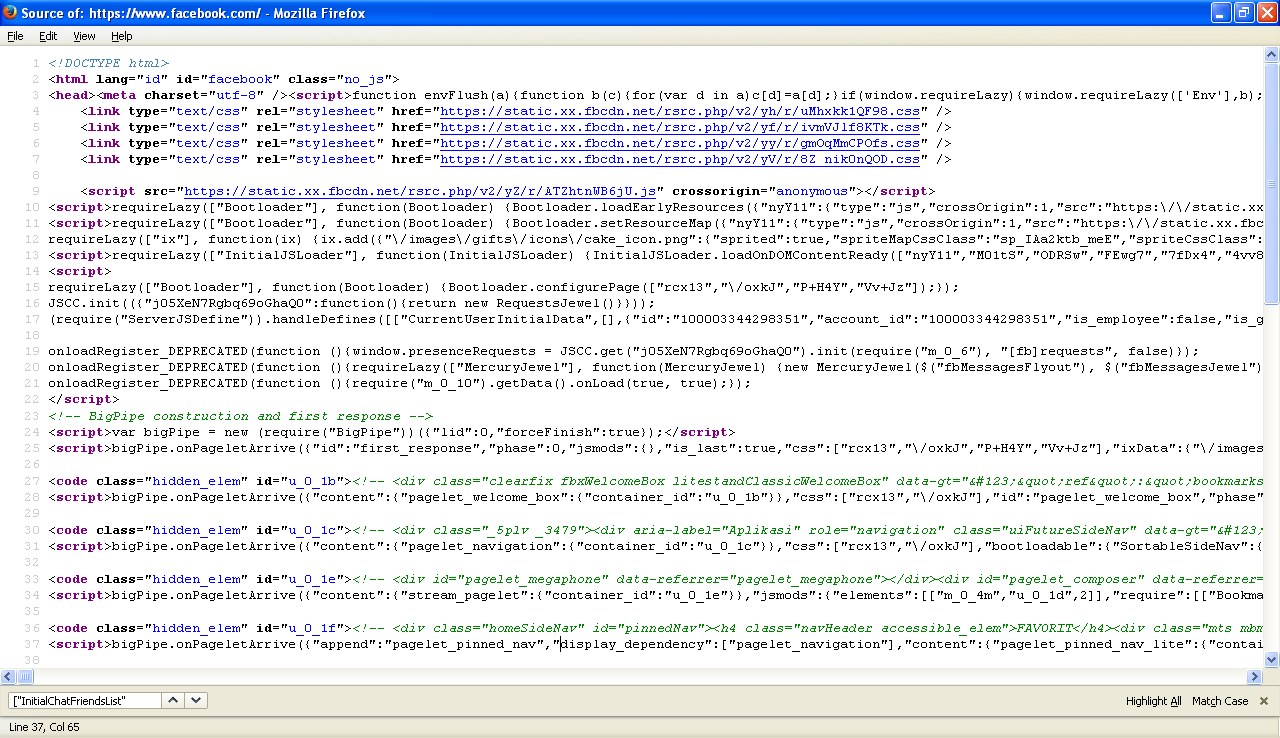
Task: Click the find previous (up arrow) icon
Action: (x=172, y=700)
